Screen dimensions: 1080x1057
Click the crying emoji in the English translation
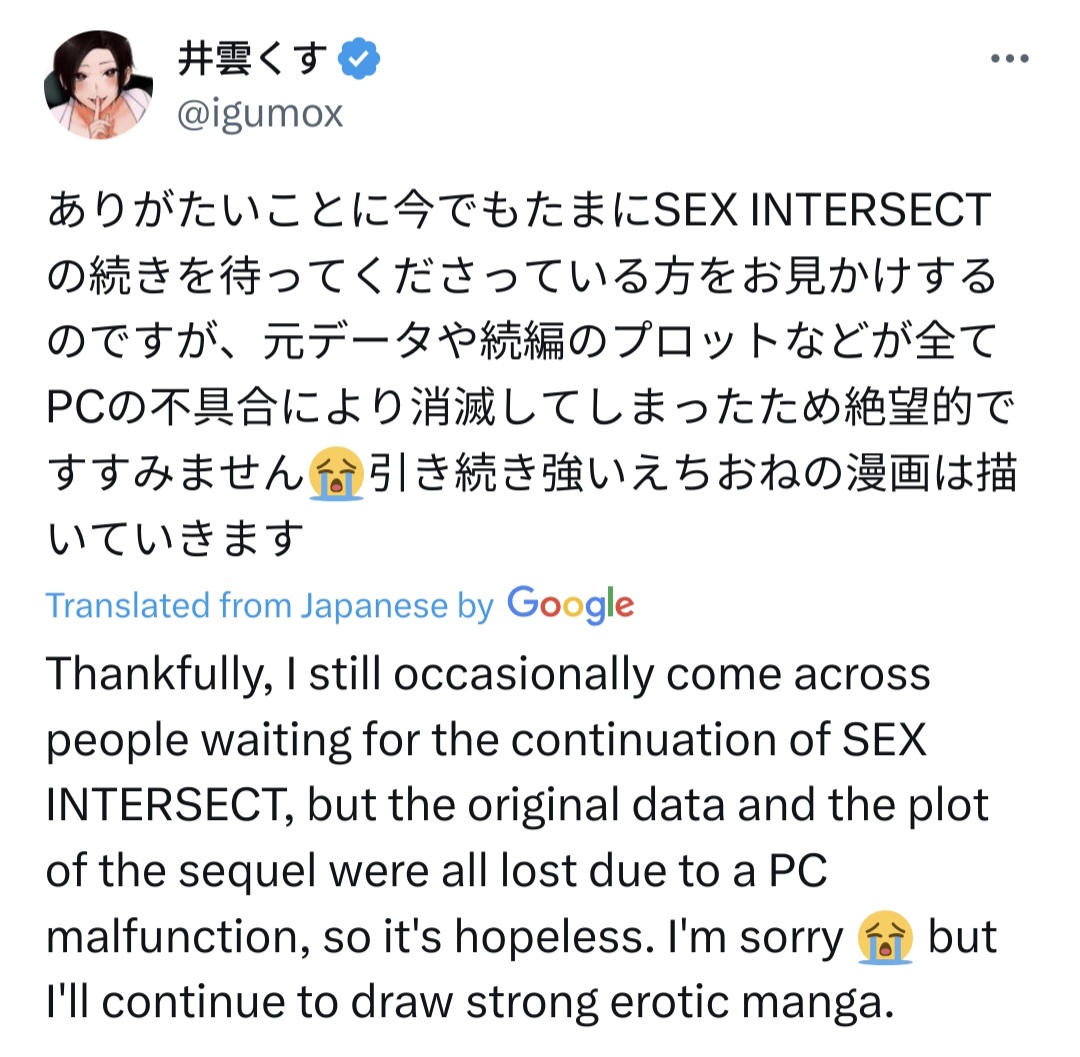coord(886,940)
